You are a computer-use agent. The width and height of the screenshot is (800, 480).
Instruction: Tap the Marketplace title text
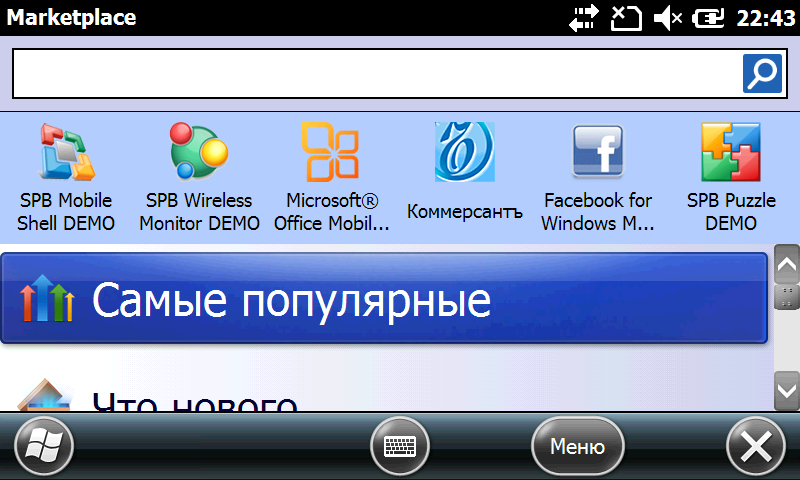point(71,18)
